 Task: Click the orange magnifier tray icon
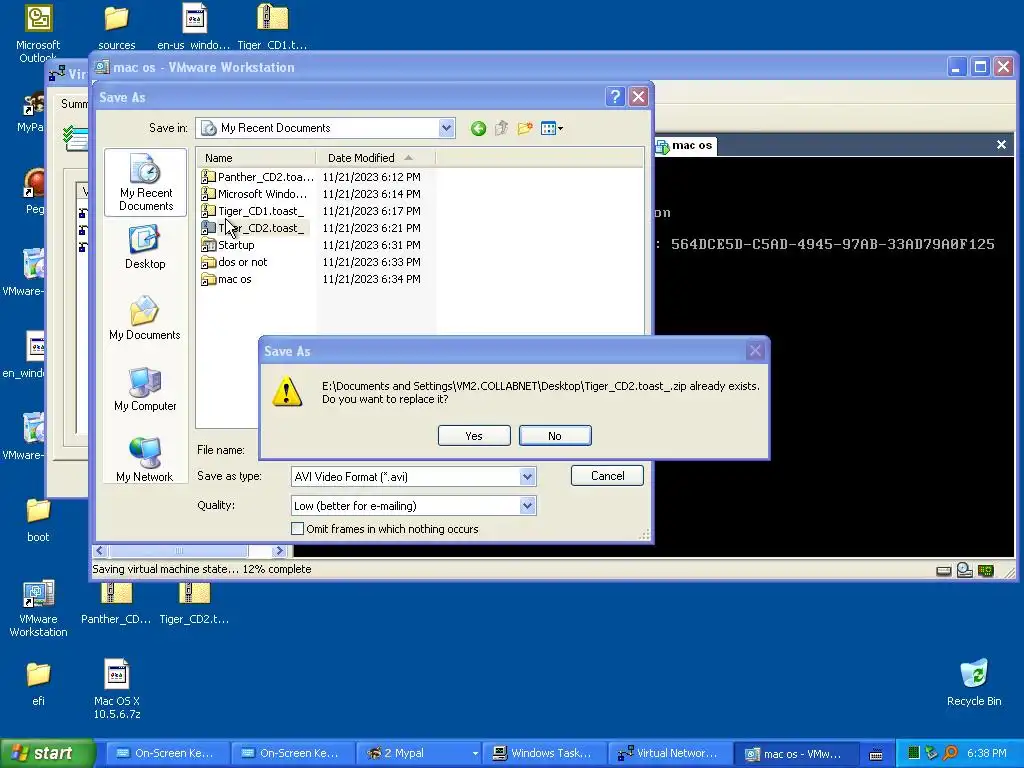pos(950,753)
